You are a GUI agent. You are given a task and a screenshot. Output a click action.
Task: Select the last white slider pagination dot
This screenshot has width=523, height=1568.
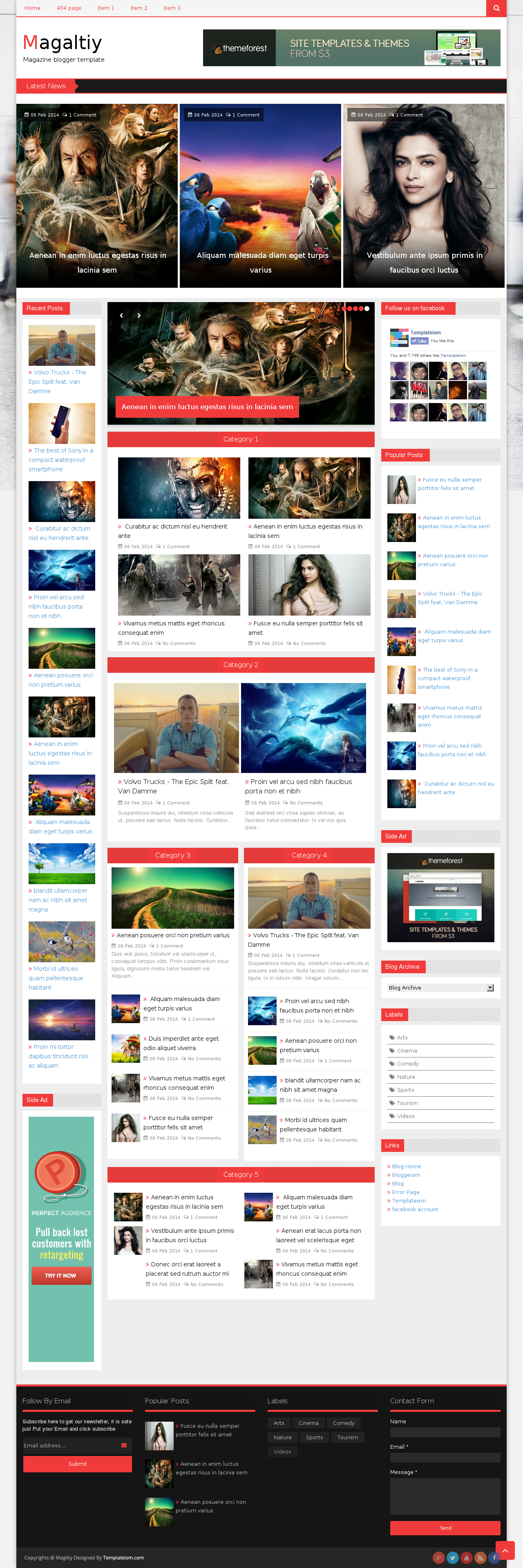pyautogui.click(x=367, y=309)
